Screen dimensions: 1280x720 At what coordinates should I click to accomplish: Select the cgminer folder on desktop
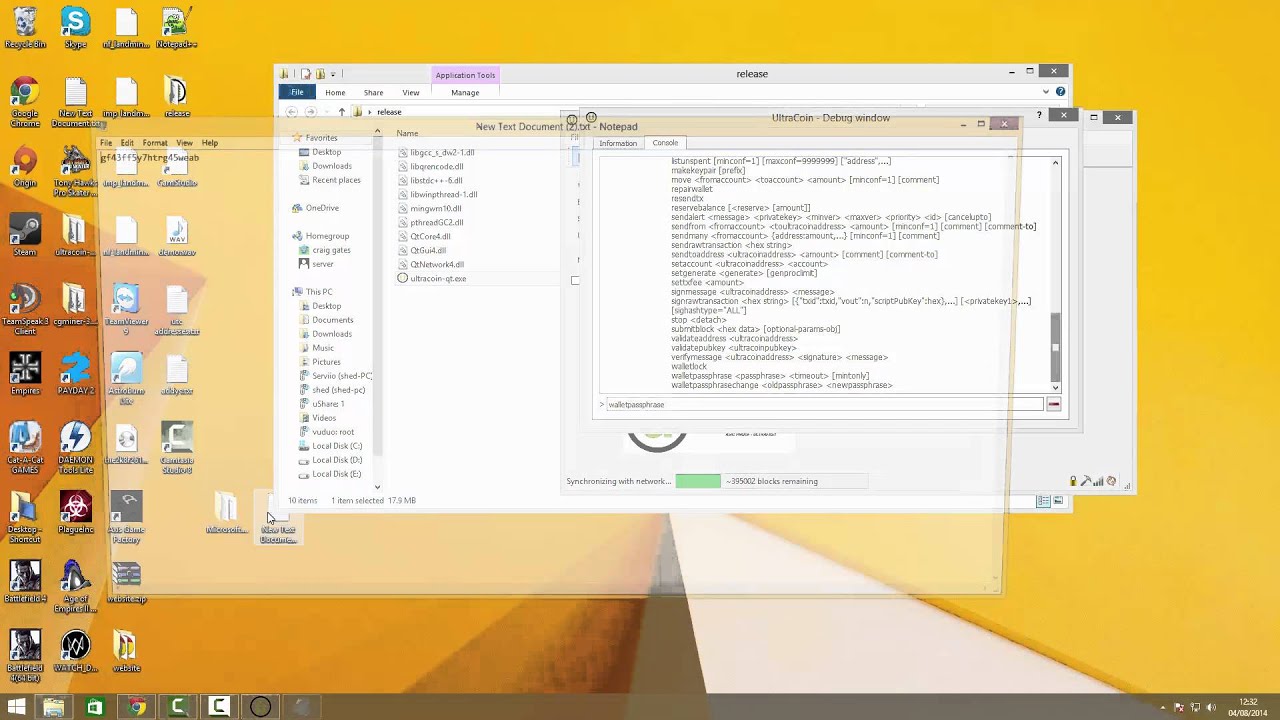pos(75,305)
